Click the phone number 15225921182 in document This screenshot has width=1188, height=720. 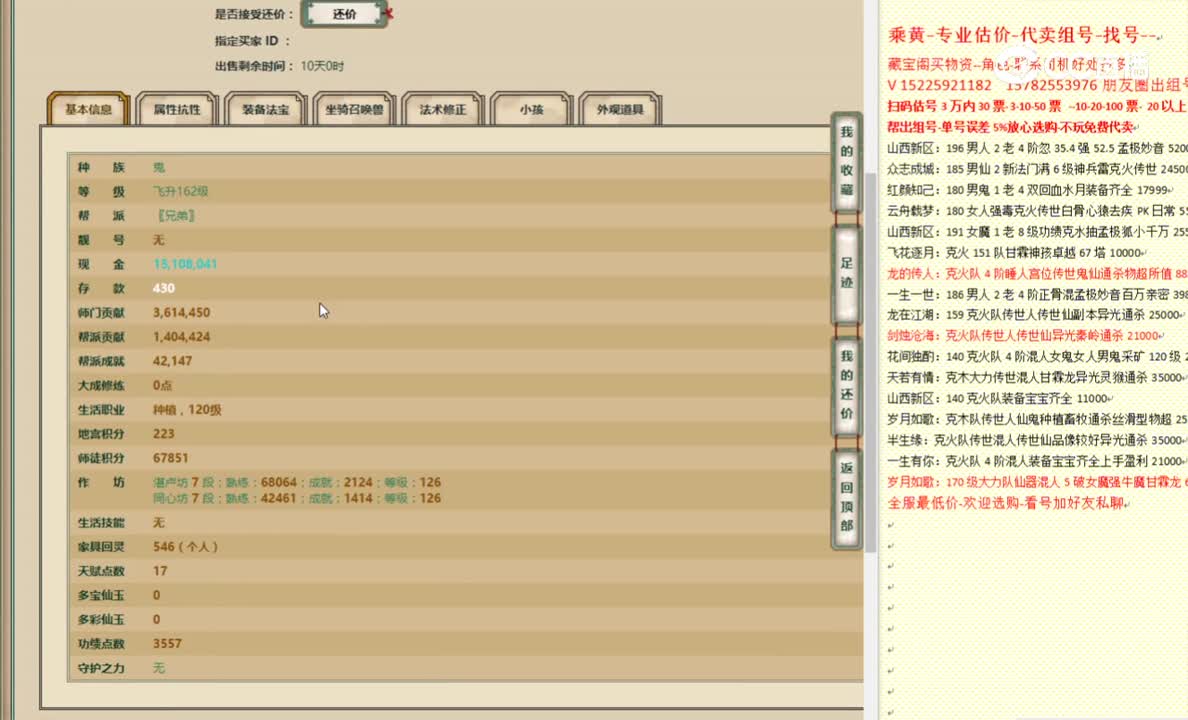click(945, 85)
